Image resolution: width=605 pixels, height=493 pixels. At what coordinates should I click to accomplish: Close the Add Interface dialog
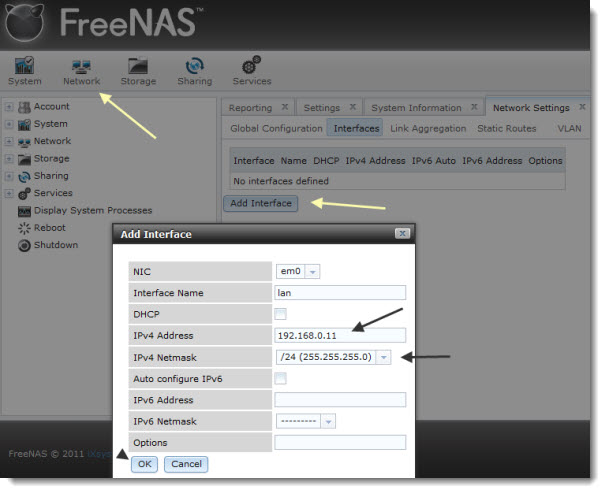402,233
